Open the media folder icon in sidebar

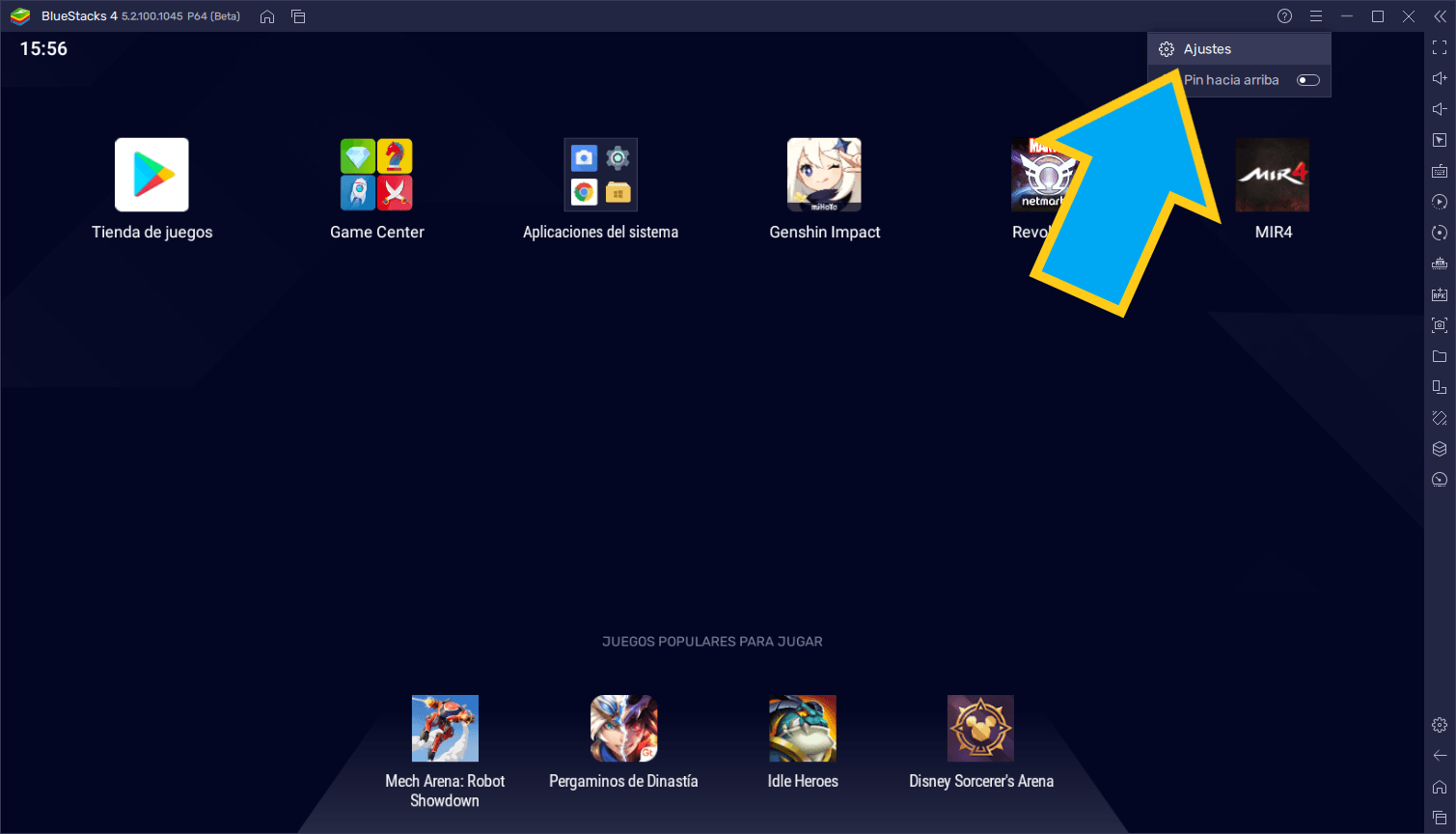click(x=1440, y=356)
